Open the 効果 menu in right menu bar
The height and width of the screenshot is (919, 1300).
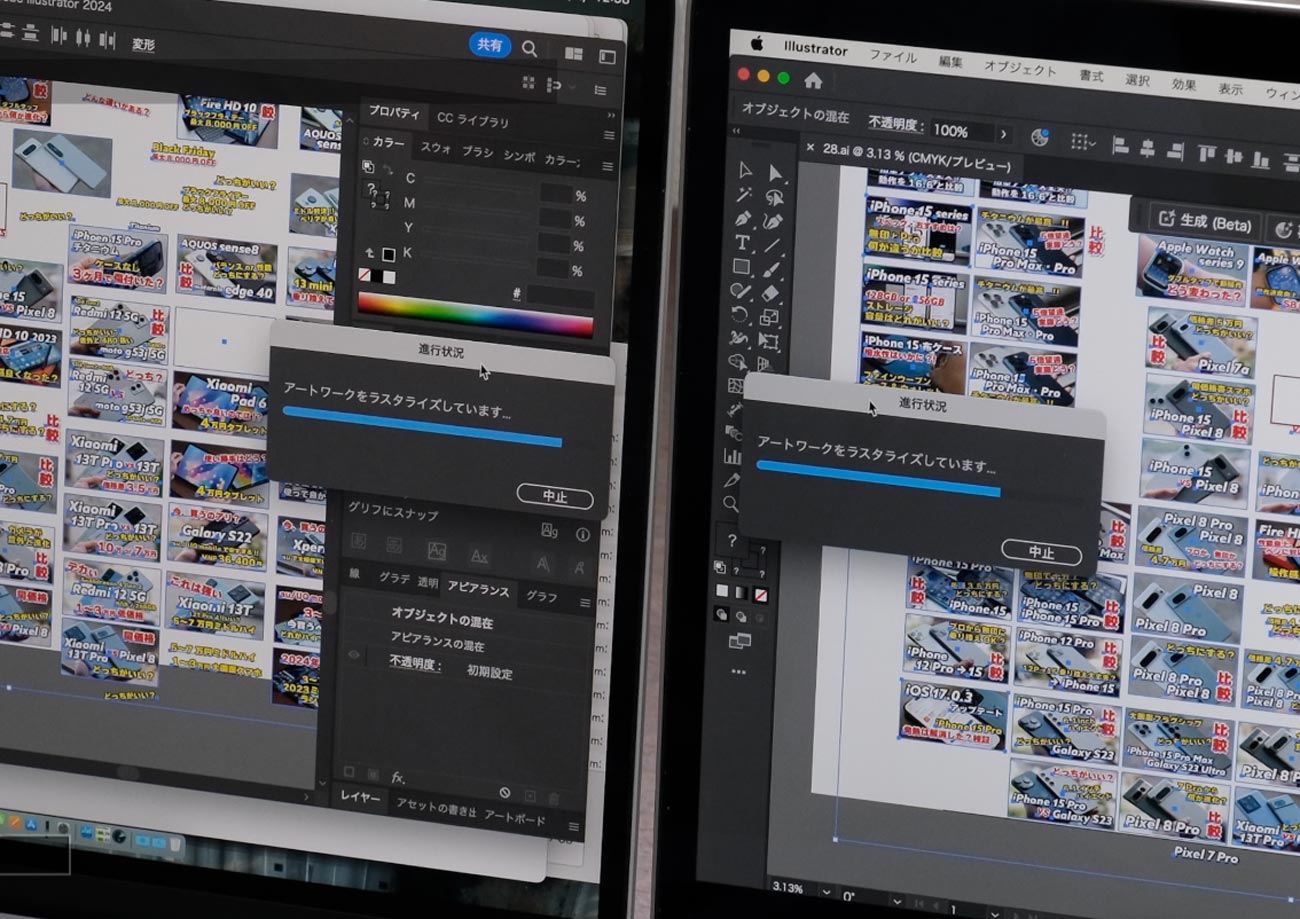(x=1184, y=84)
